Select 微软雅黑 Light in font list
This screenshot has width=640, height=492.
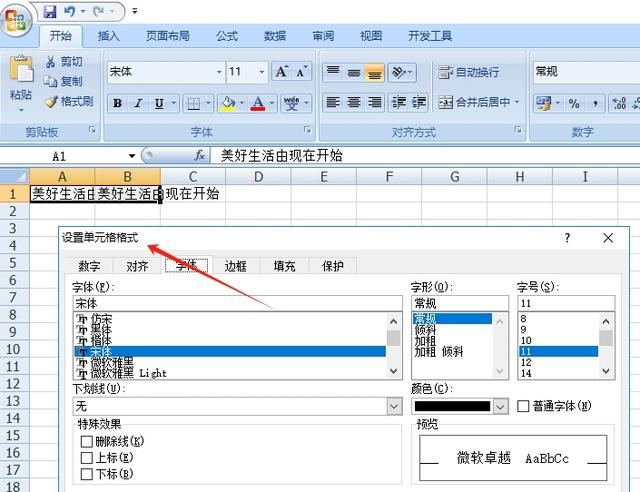(230, 373)
